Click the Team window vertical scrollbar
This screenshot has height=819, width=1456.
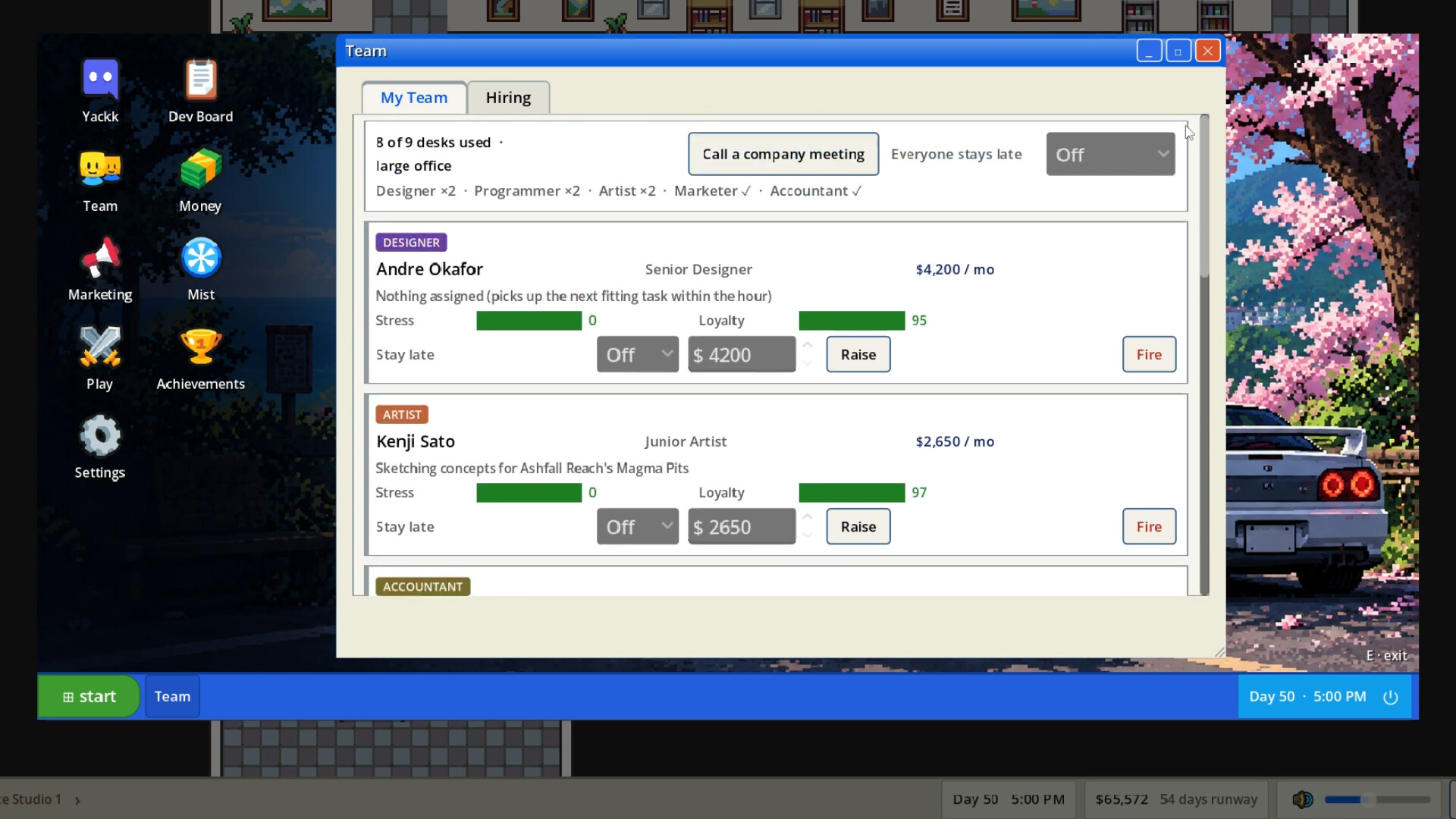(x=1204, y=355)
